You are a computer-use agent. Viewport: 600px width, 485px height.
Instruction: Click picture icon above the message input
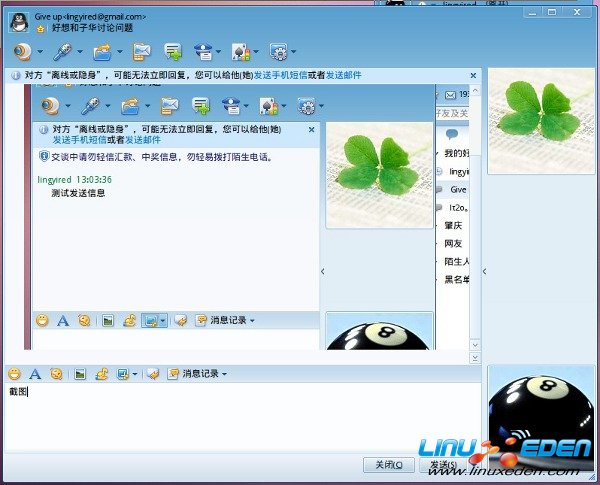point(78,374)
